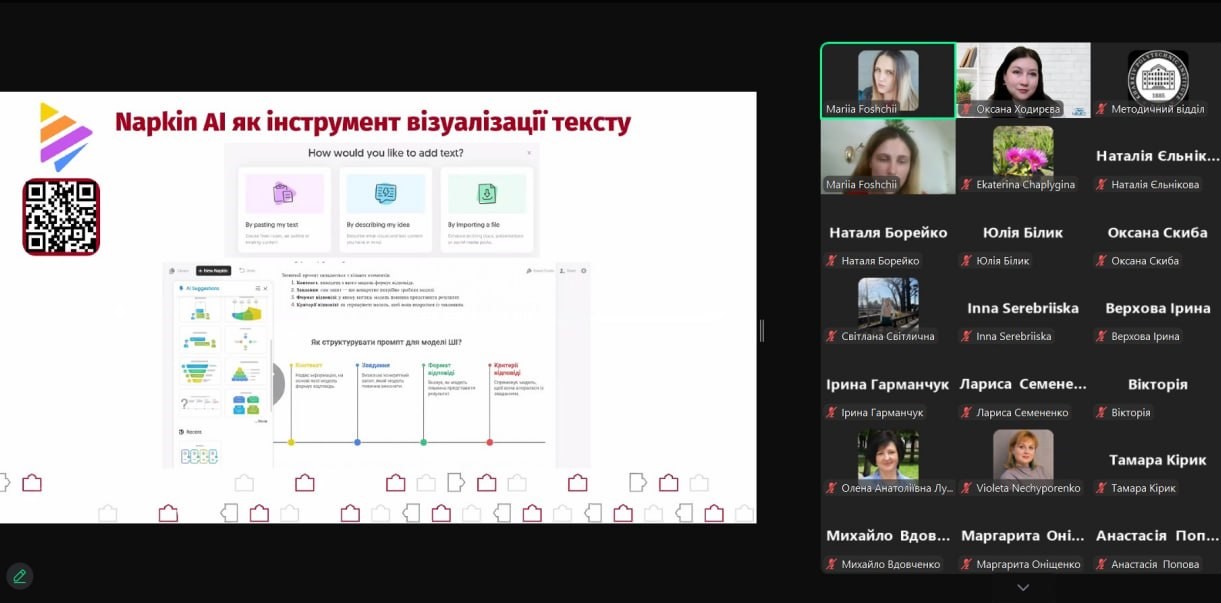The image size is (1221, 603).
Task: Click muted mic icon of Олена Анатоліївна
Action: [831, 489]
